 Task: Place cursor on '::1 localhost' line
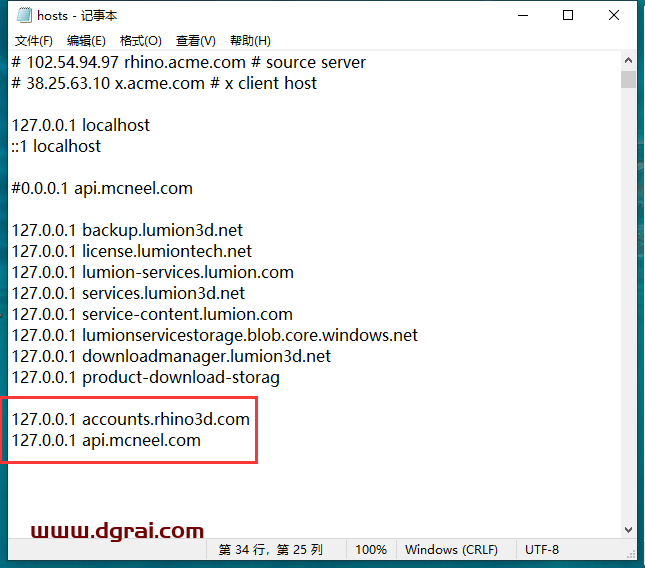pos(56,146)
